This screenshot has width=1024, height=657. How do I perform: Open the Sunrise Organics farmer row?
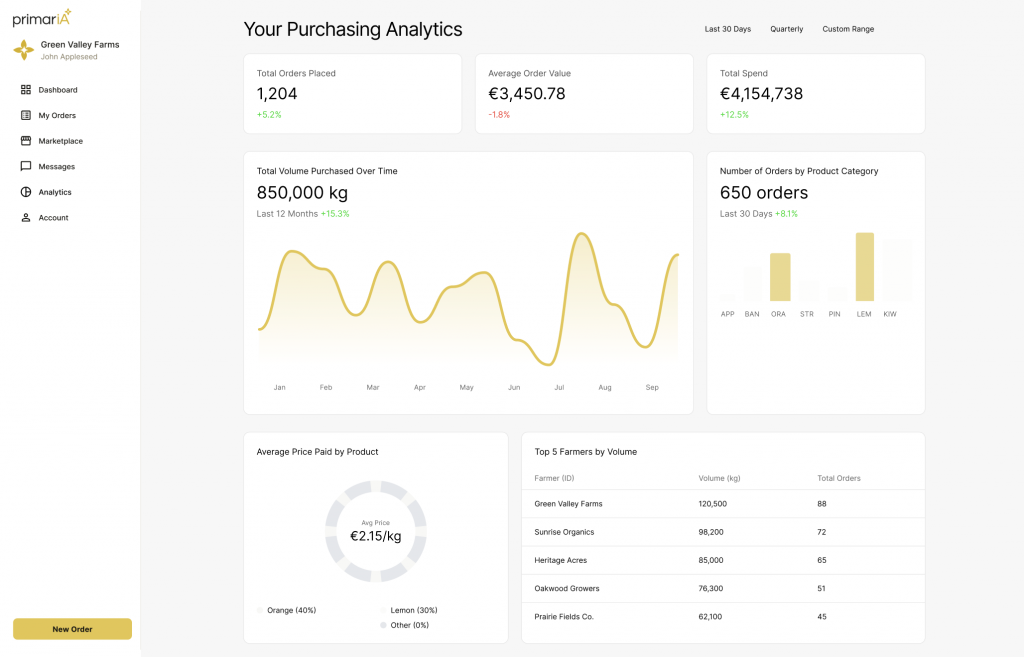click(x=564, y=532)
